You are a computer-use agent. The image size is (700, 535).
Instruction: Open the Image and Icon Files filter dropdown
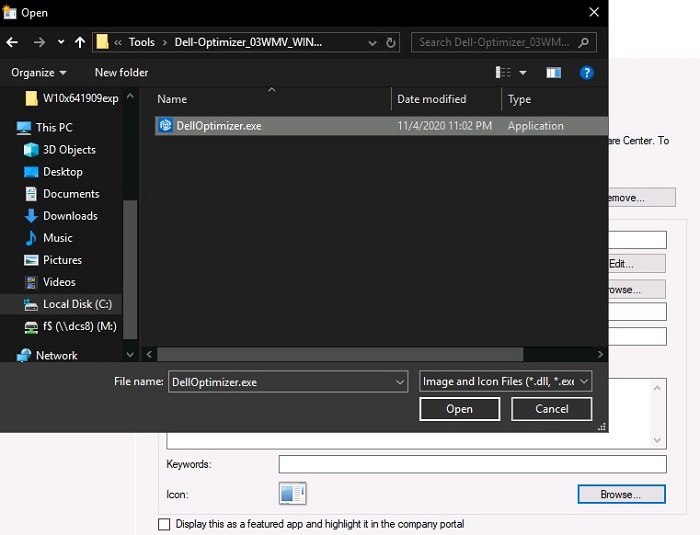[505, 381]
